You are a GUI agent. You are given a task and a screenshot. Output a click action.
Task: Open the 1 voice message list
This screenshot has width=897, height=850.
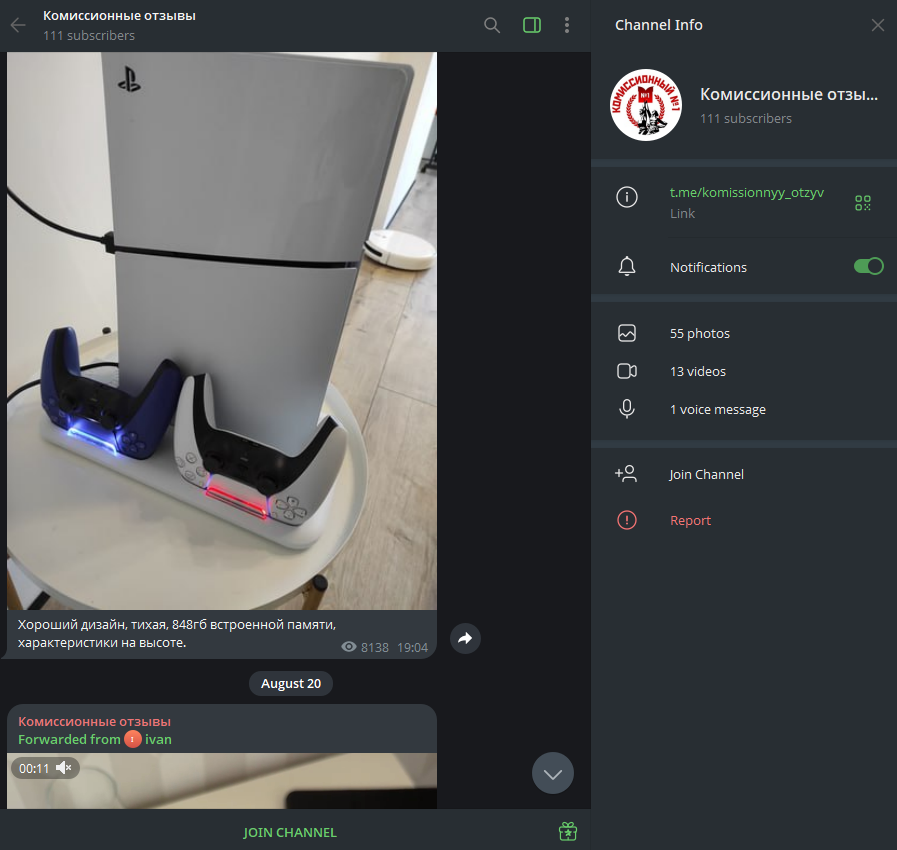tap(717, 409)
